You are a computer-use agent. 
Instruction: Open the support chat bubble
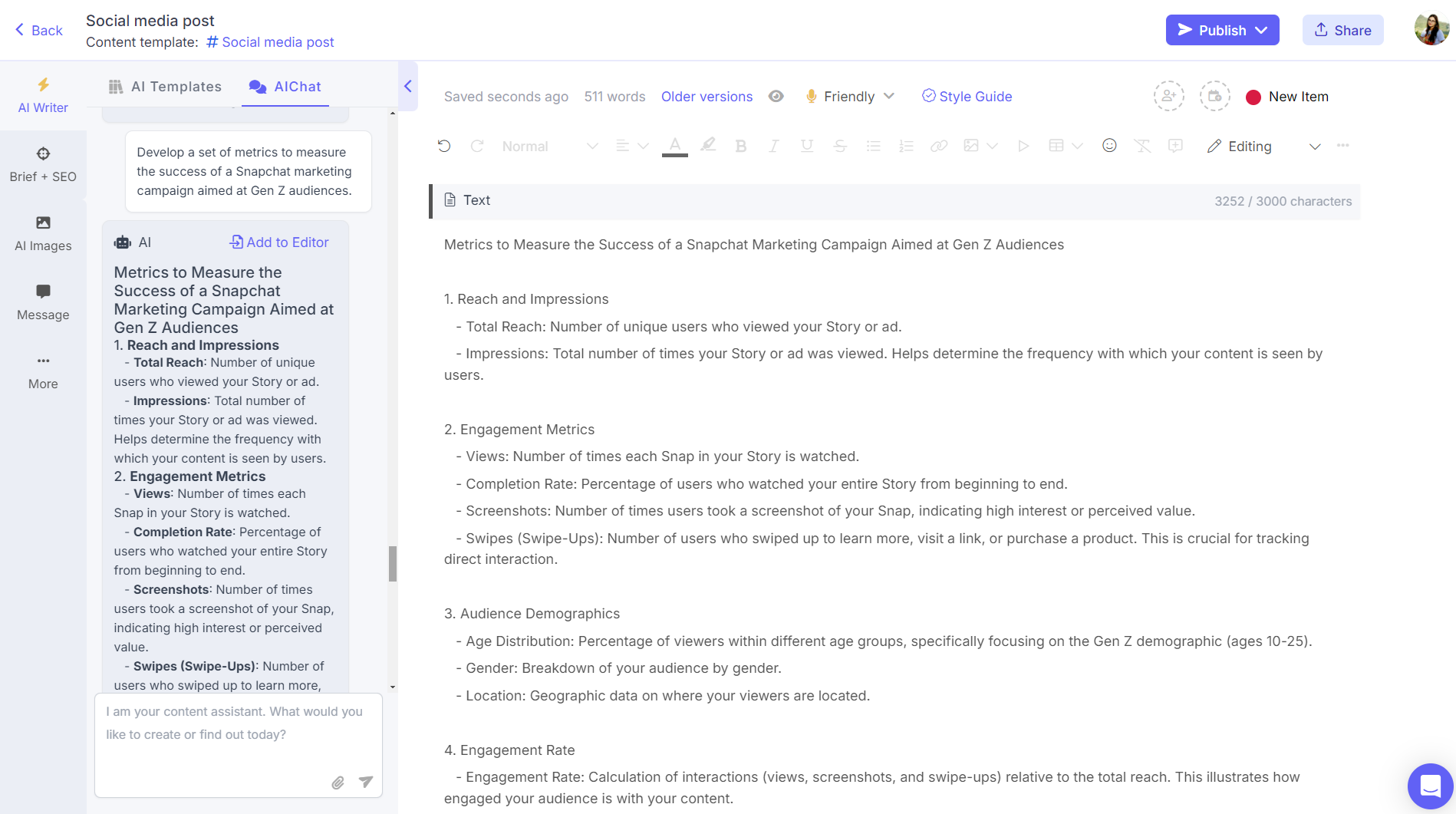[1430, 786]
